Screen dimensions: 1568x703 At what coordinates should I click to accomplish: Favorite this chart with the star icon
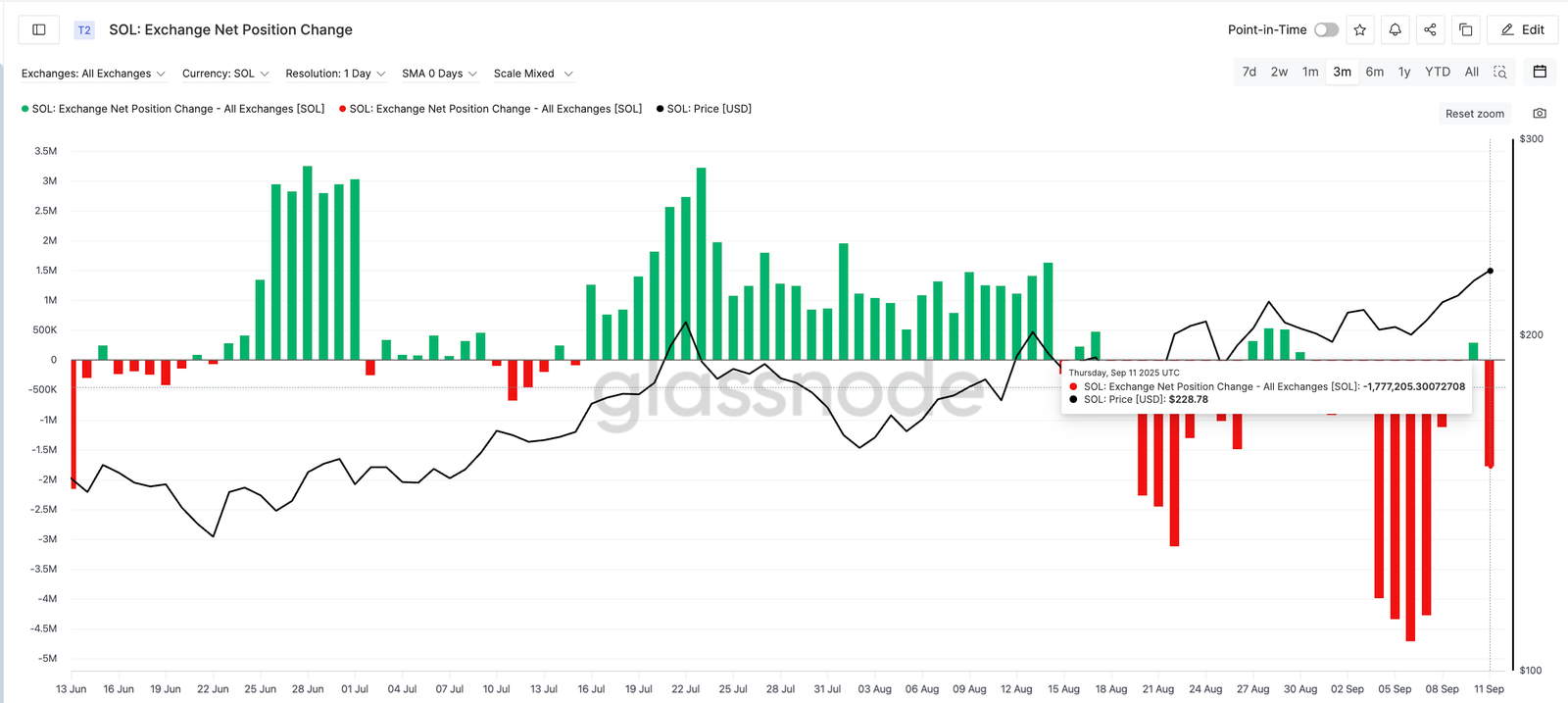1359,29
